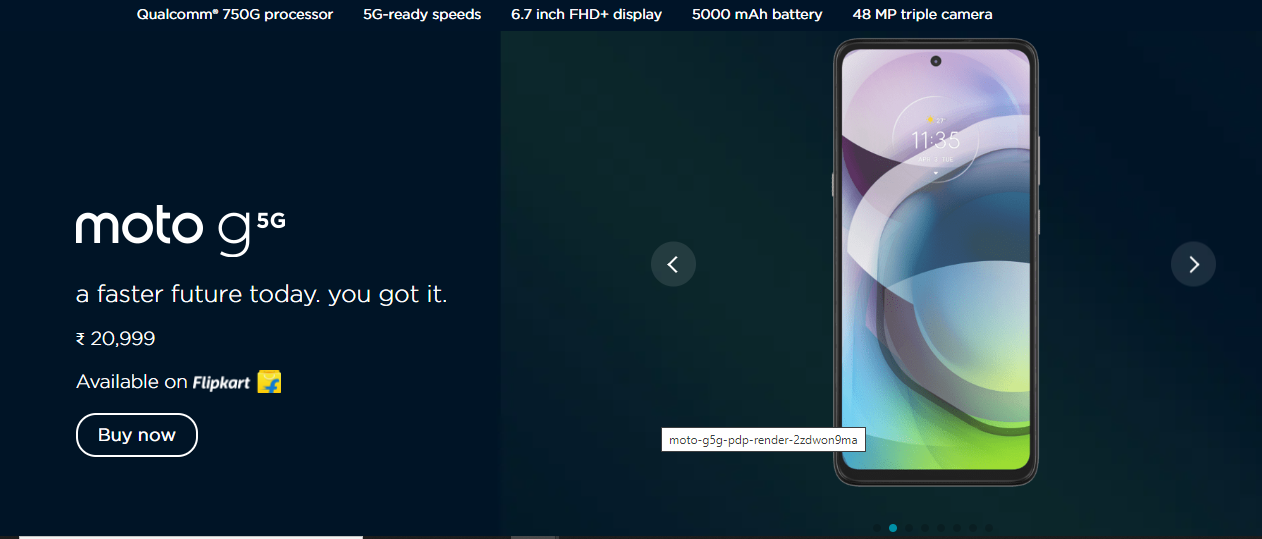The width and height of the screenshot is (1262, 539).
Task: Jump to the last carousel dot
Action: tap(989, 528)
